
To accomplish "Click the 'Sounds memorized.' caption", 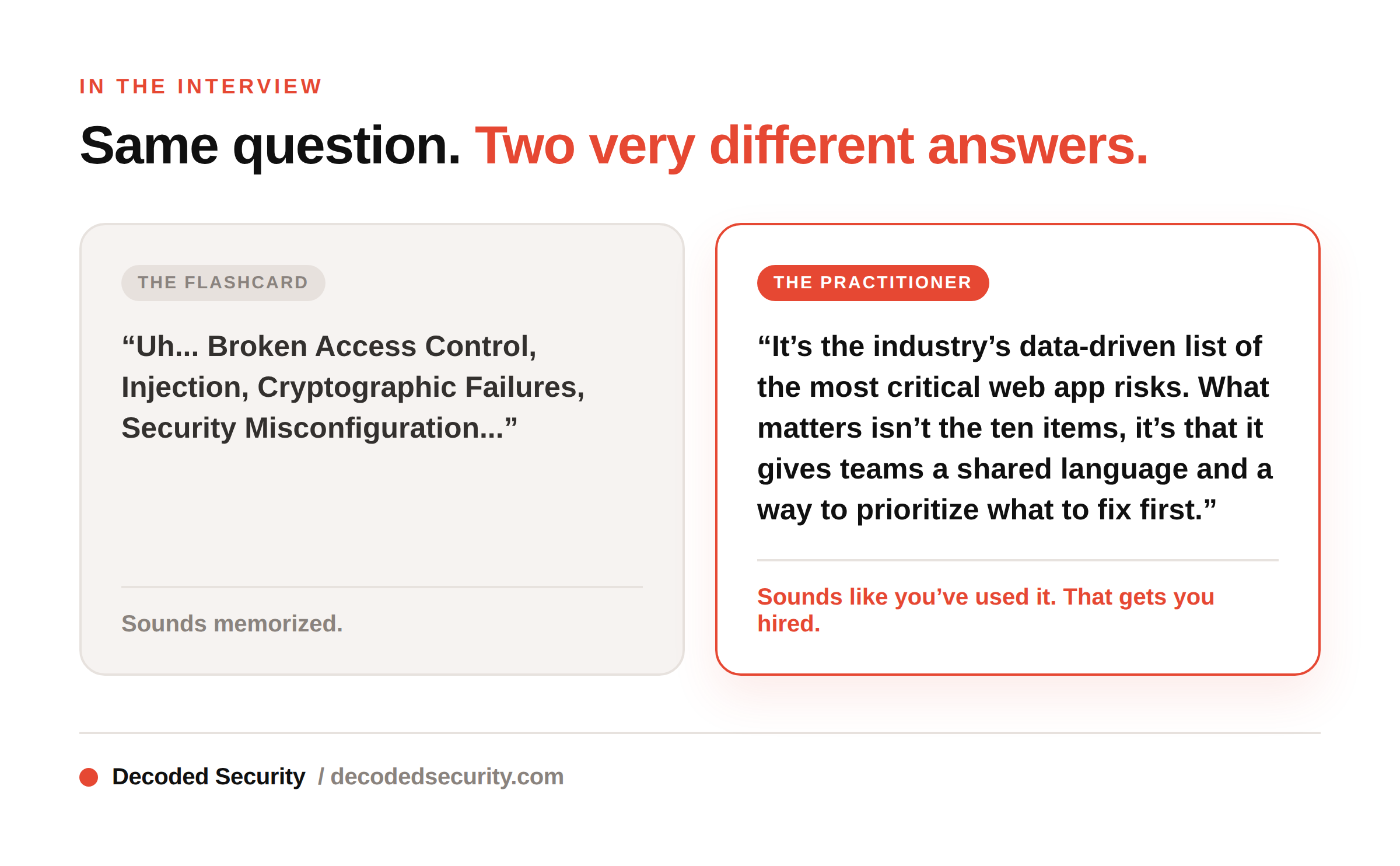I will (232, 624).
